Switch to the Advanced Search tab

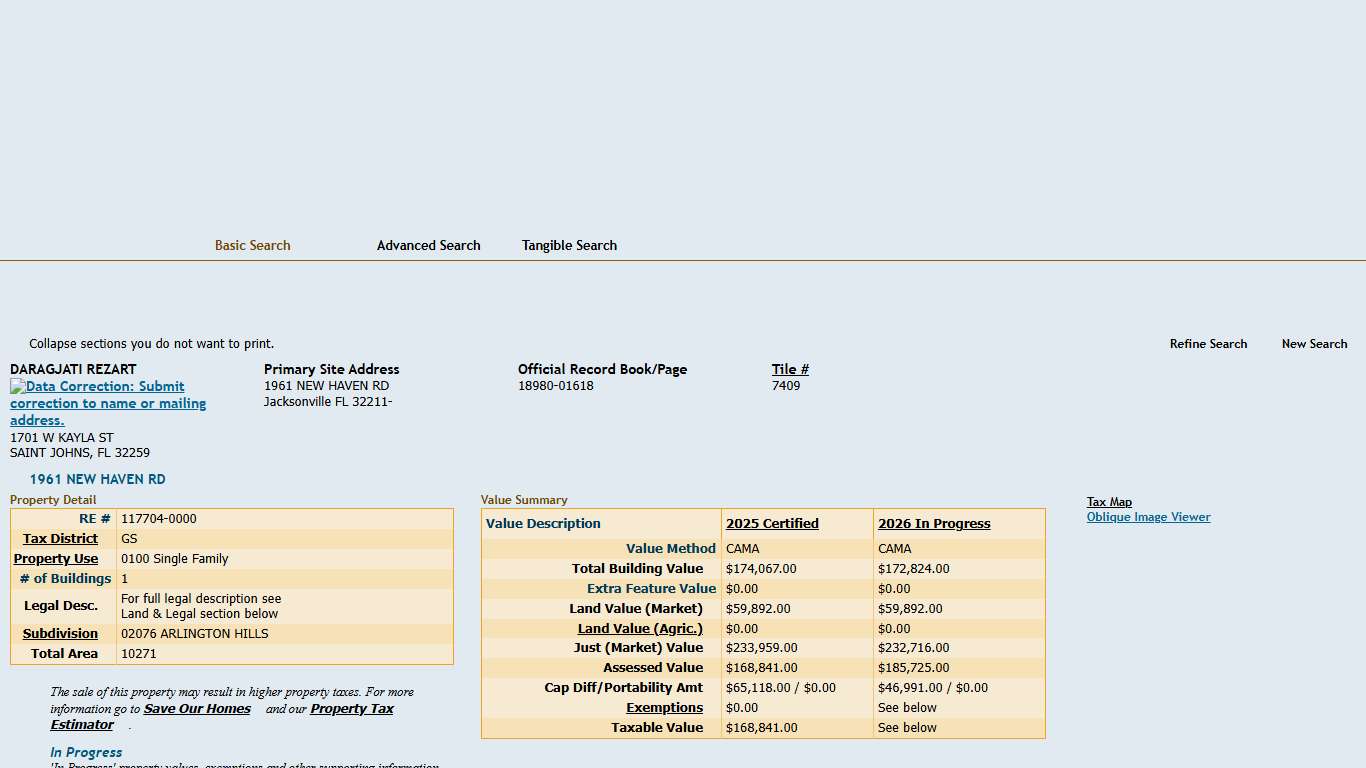tap(428, 245)
